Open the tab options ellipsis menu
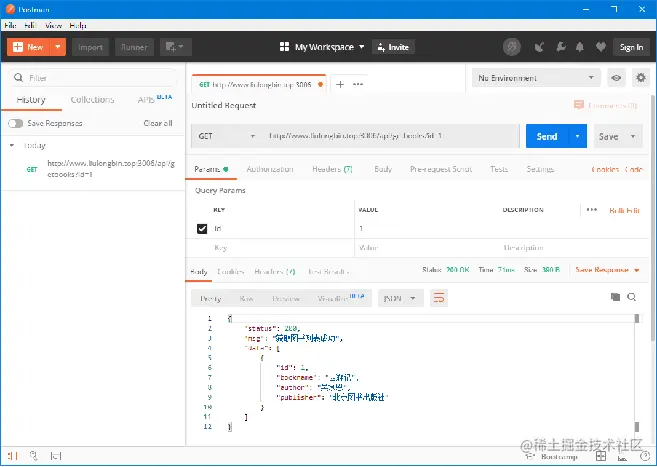Viewport: 657px width, 467px height. click(357, 84)
